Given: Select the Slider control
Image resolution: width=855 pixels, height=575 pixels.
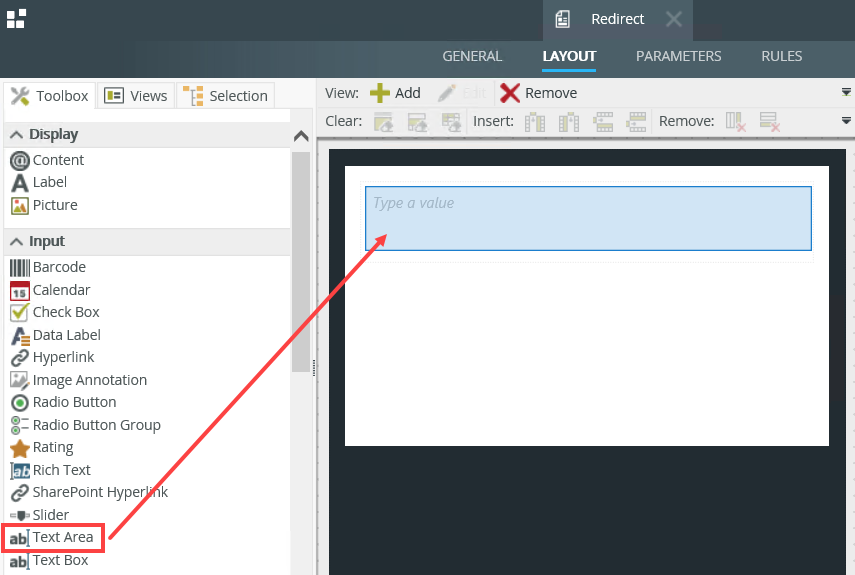Looking at the screenshot, I should (40, 515).
